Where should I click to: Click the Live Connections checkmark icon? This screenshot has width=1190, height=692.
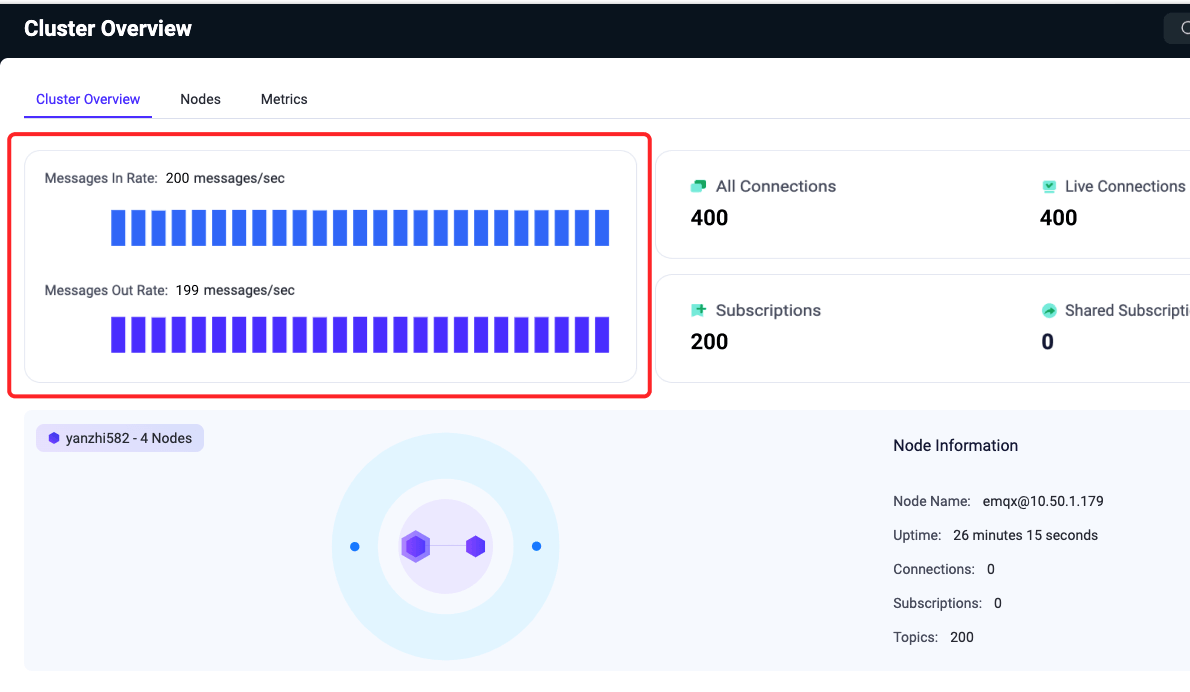pyautogui.click(x=1049, y=187)
